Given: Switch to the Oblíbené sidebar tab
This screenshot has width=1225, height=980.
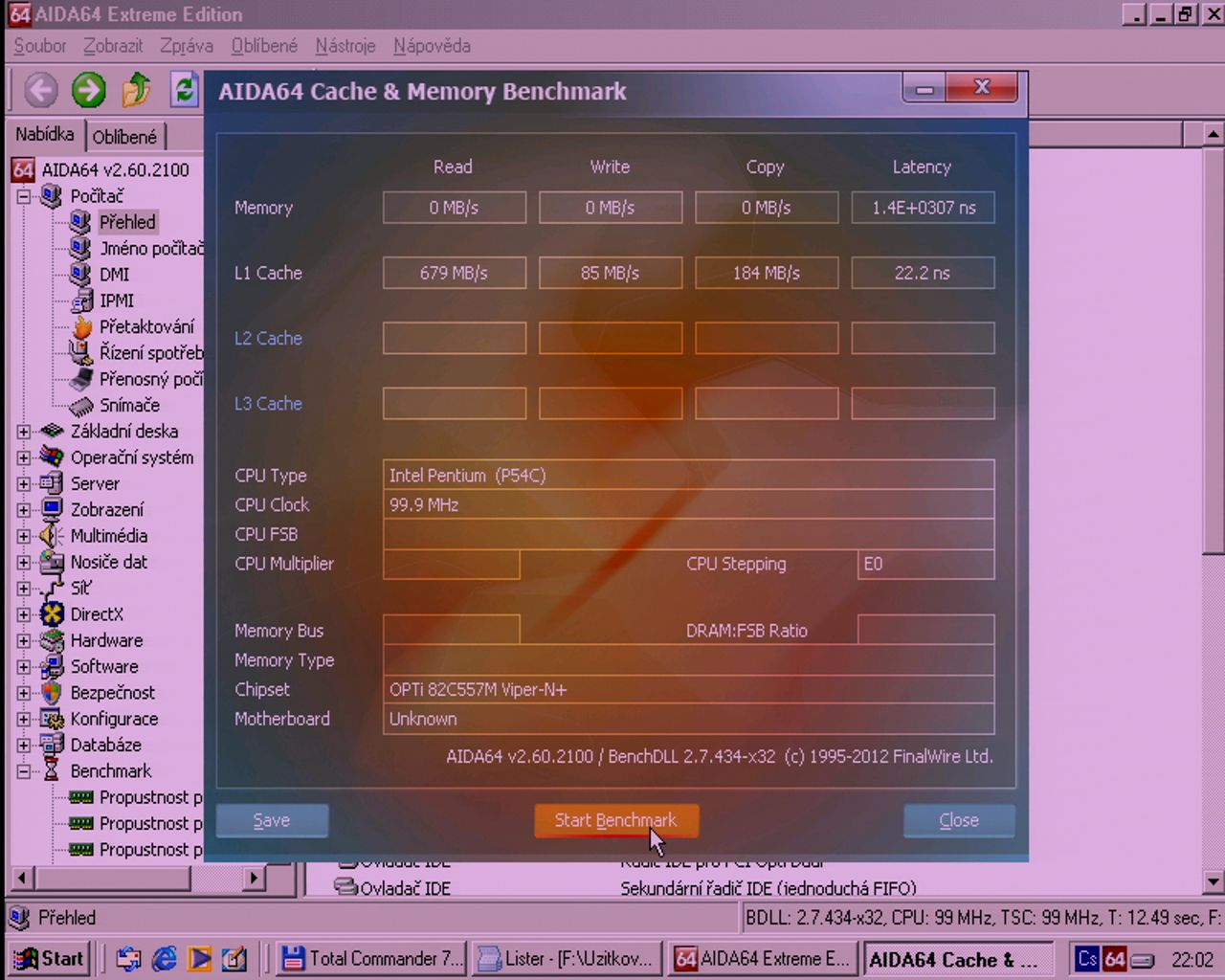Looking at the screenshot, I should click(x=124, y=137).
